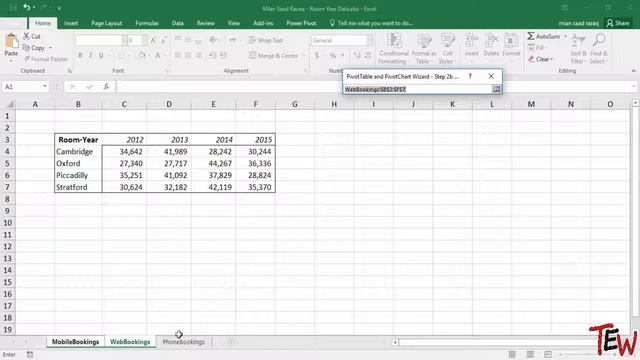Click the Delete cells icon
This screenshot has height=360, width=640.
[491, 41]
